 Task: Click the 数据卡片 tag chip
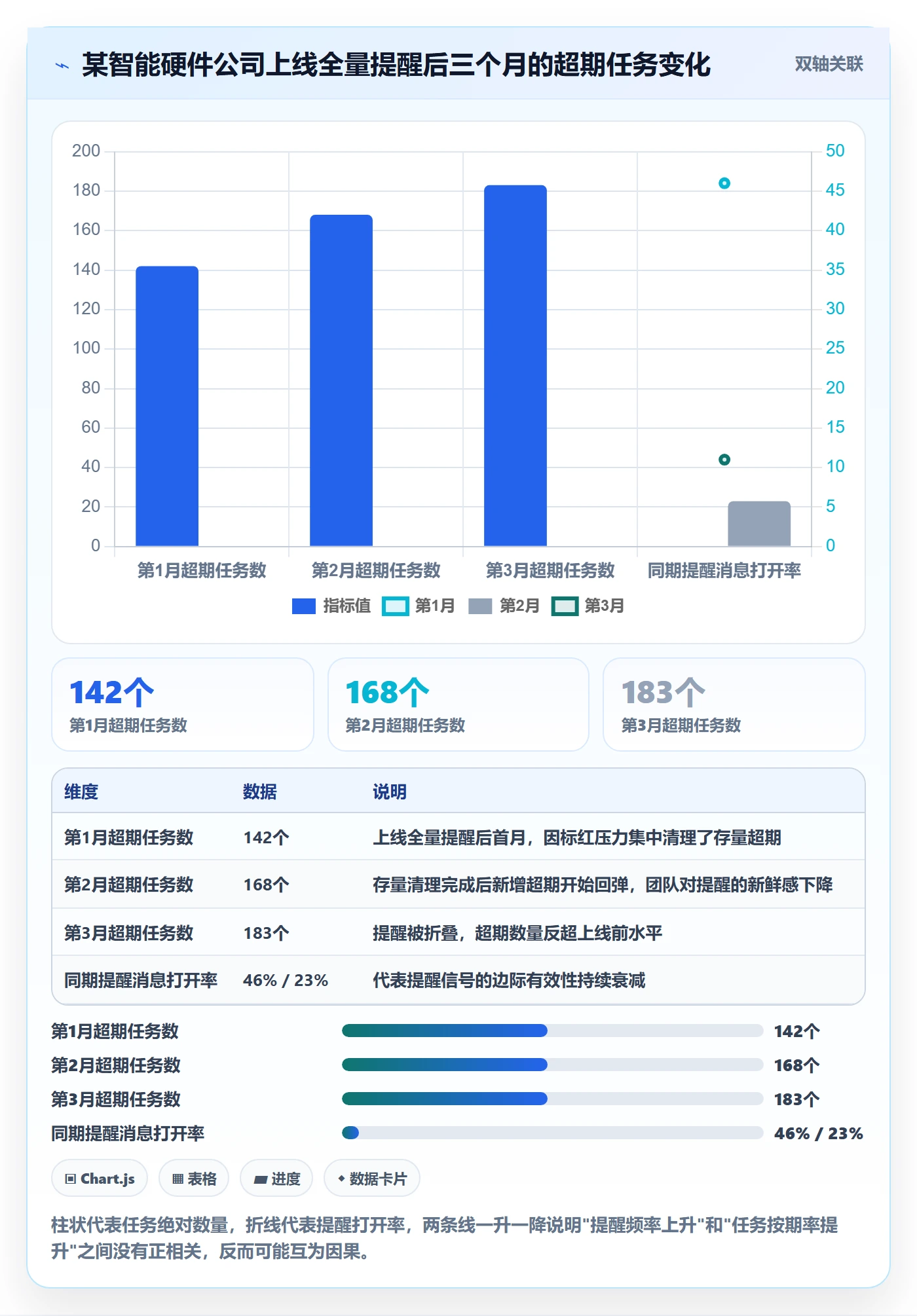pos(372,1179)
